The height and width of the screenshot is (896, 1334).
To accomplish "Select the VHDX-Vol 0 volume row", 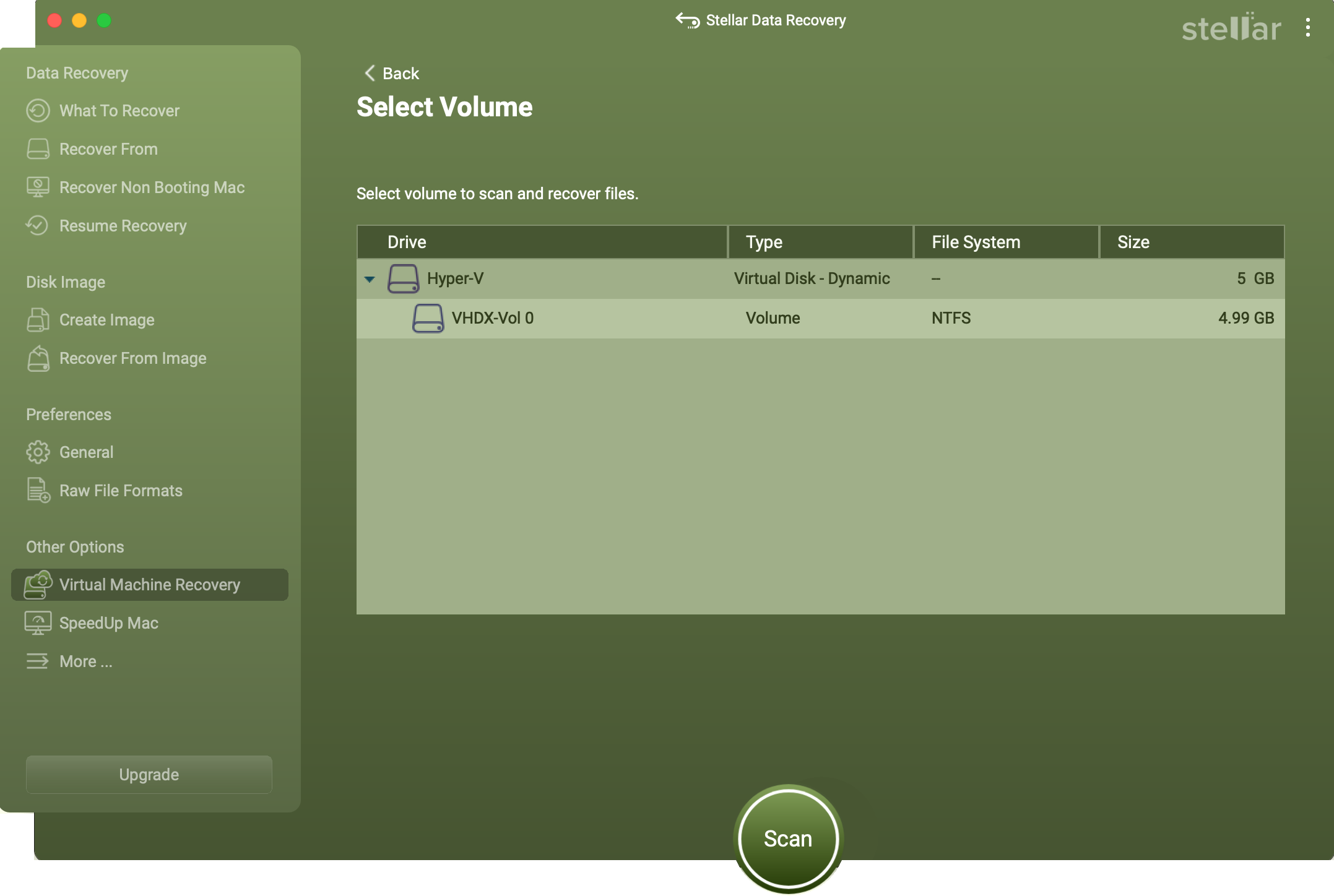I will (x=821, y=318).
